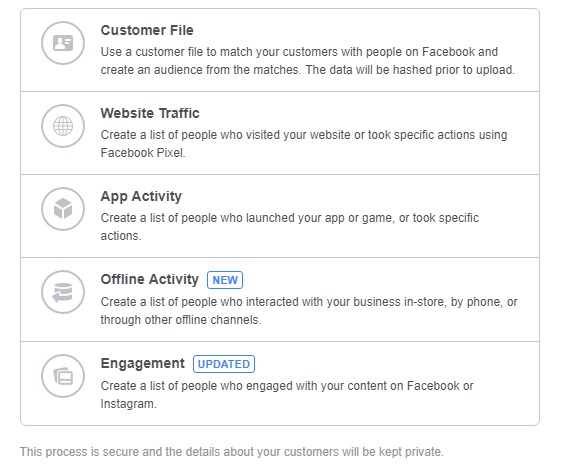Screen dimensions: 564x467
Task: Select the Offline Activity heading
Action: 149,280
